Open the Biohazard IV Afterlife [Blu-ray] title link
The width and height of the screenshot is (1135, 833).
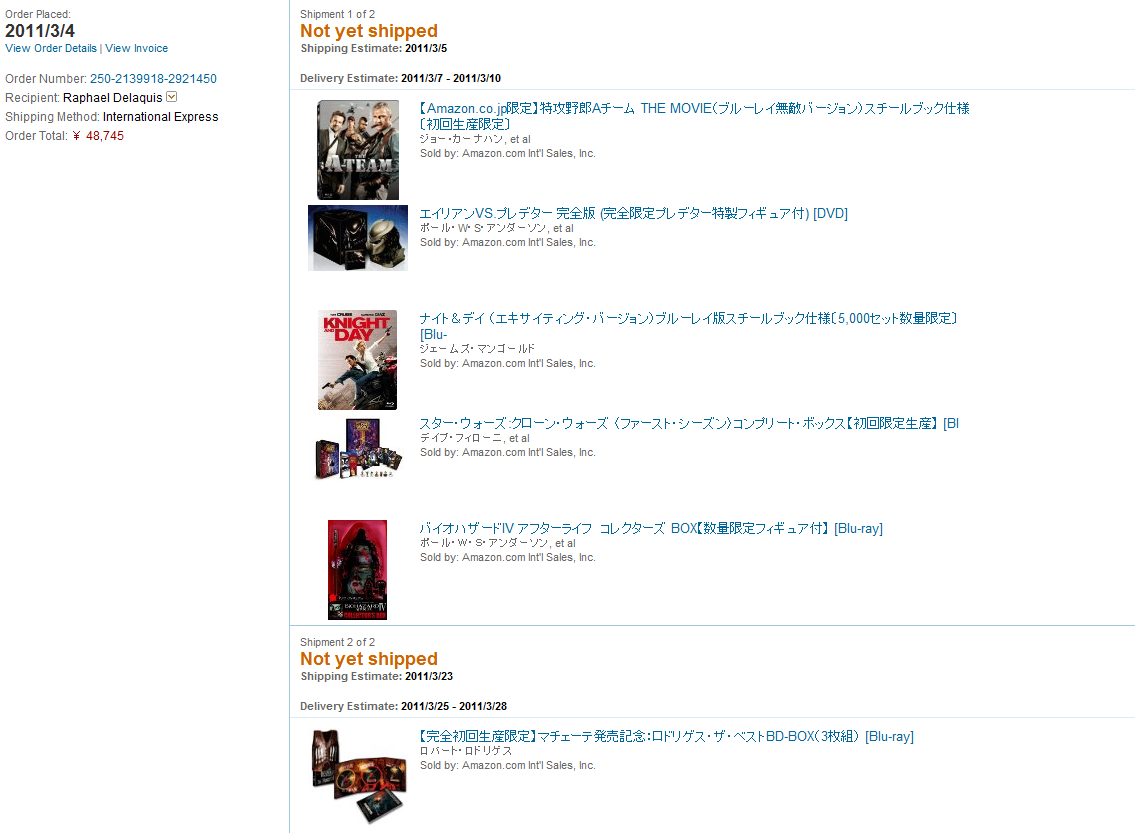coord(651,528)
